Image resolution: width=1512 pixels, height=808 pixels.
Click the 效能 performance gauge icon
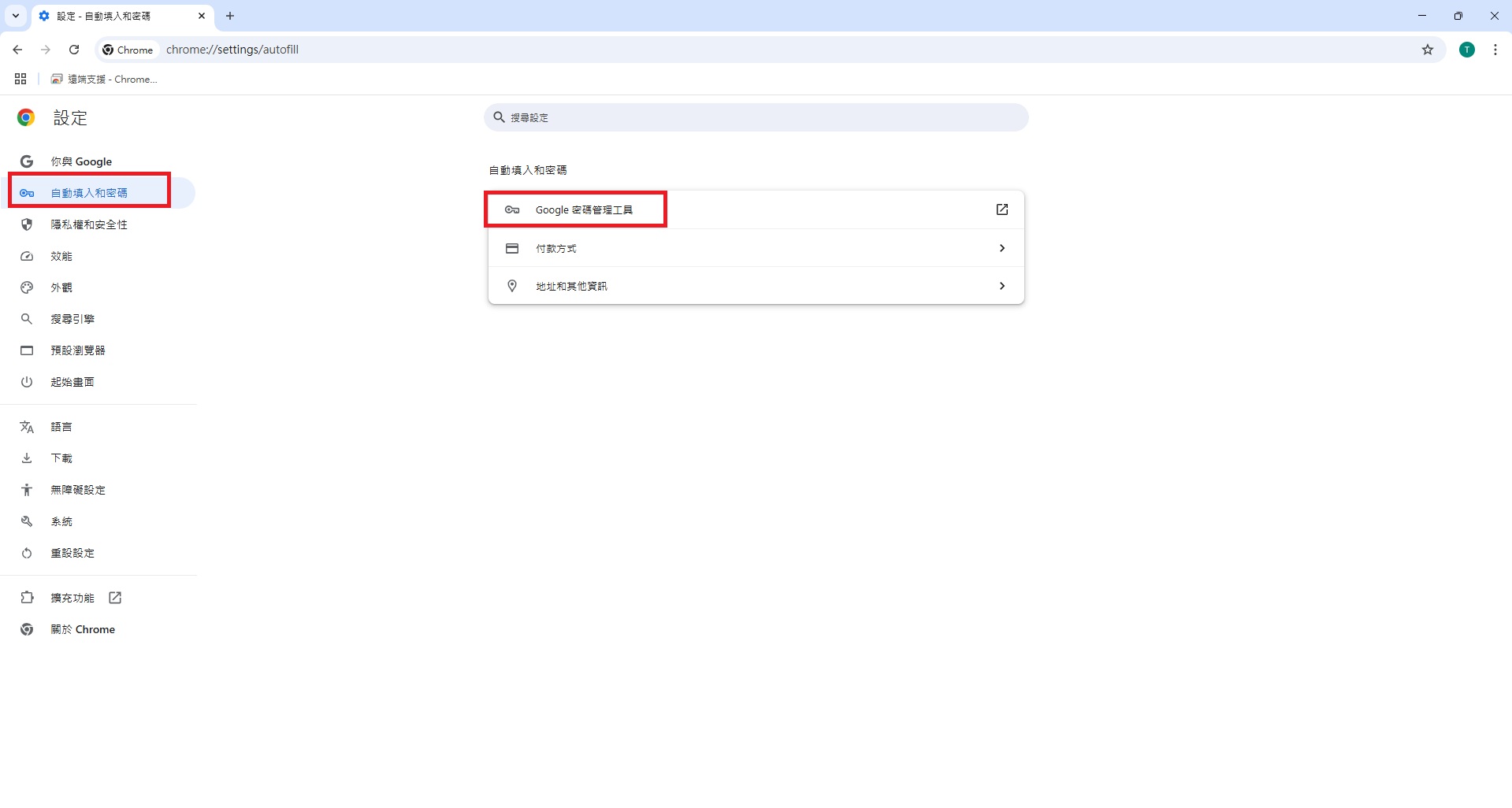27,255
